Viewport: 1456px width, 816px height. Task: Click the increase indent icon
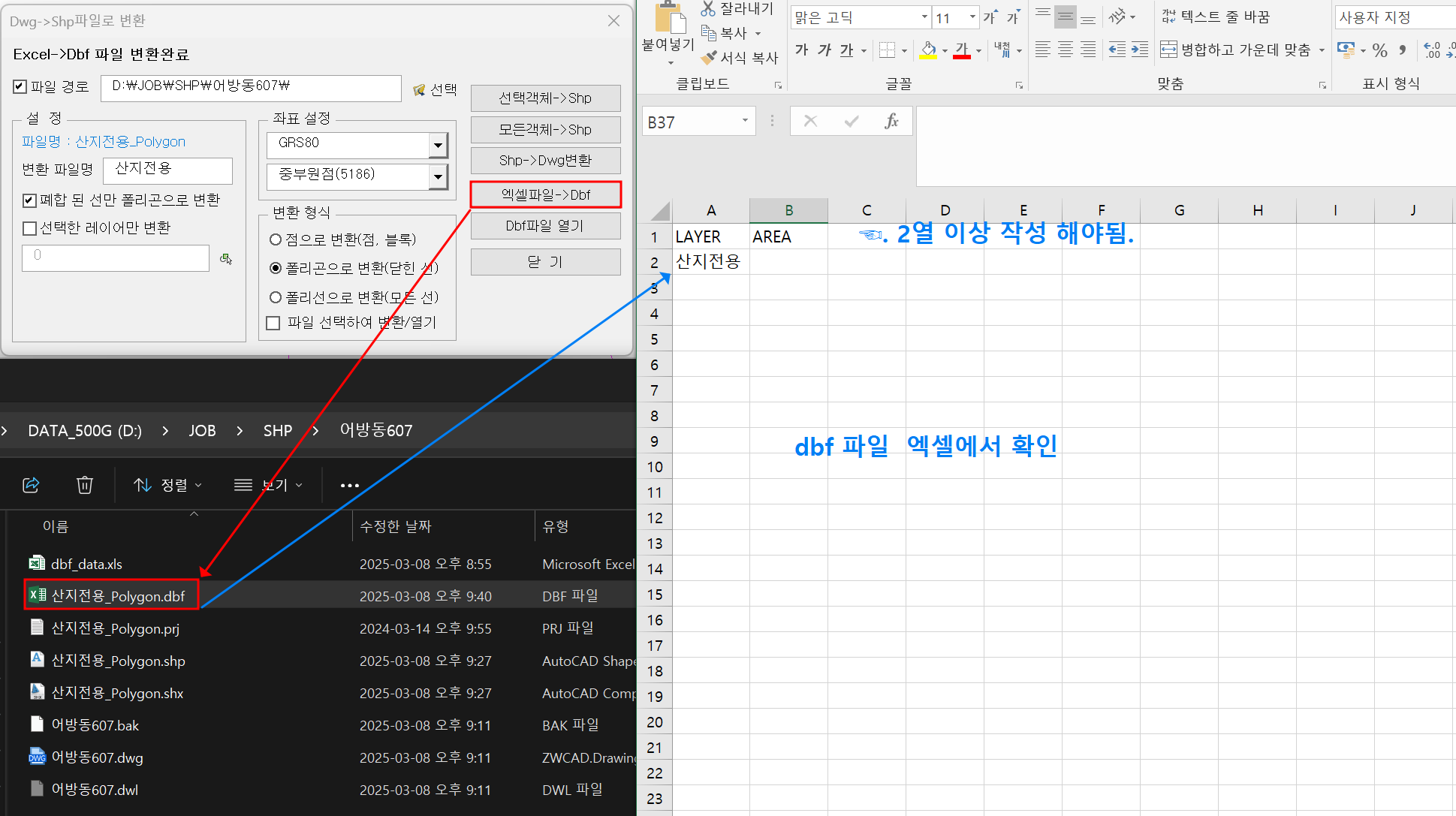click(1139, 50)
